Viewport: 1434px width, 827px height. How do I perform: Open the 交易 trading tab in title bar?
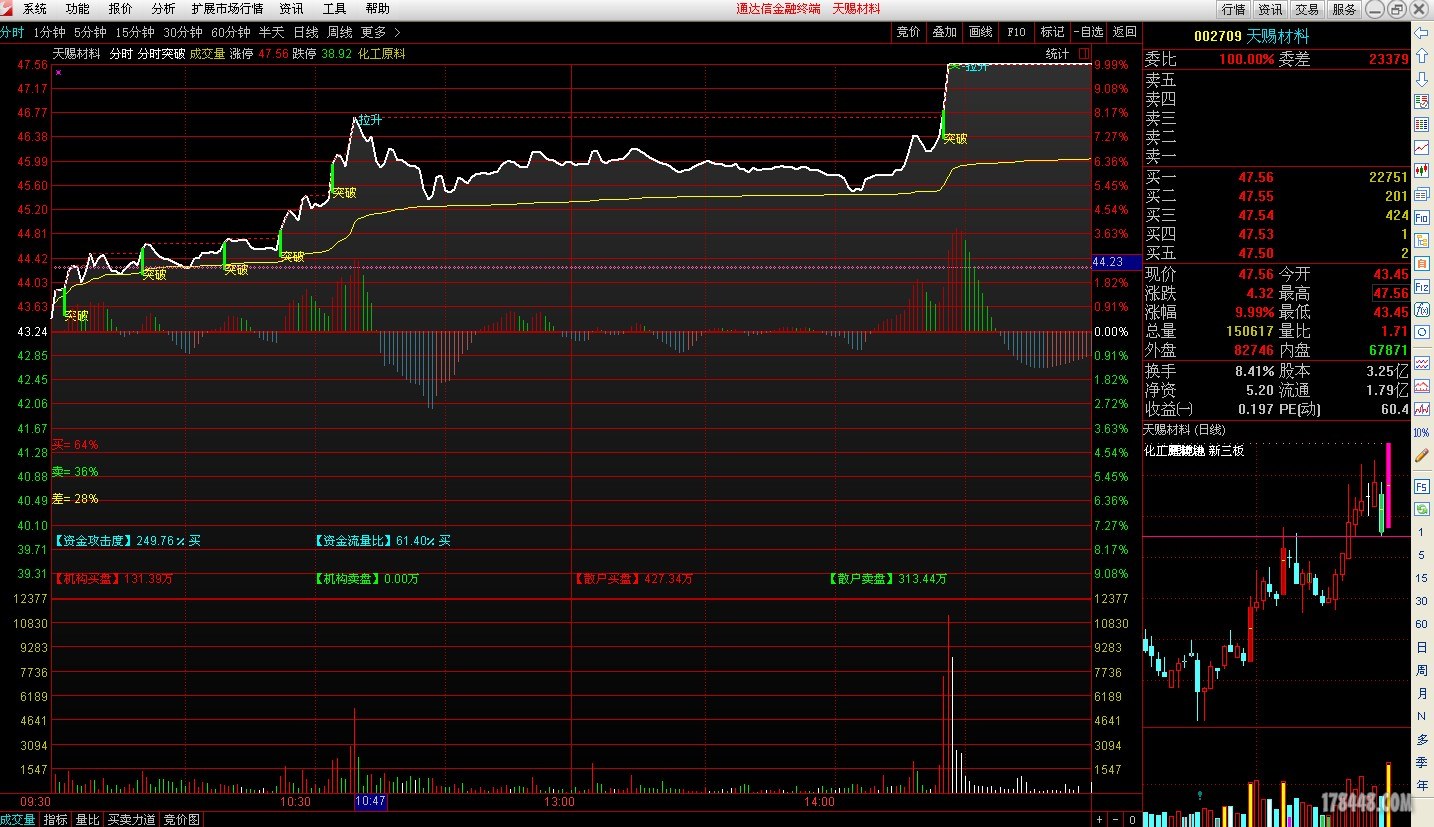(1307, 9)
